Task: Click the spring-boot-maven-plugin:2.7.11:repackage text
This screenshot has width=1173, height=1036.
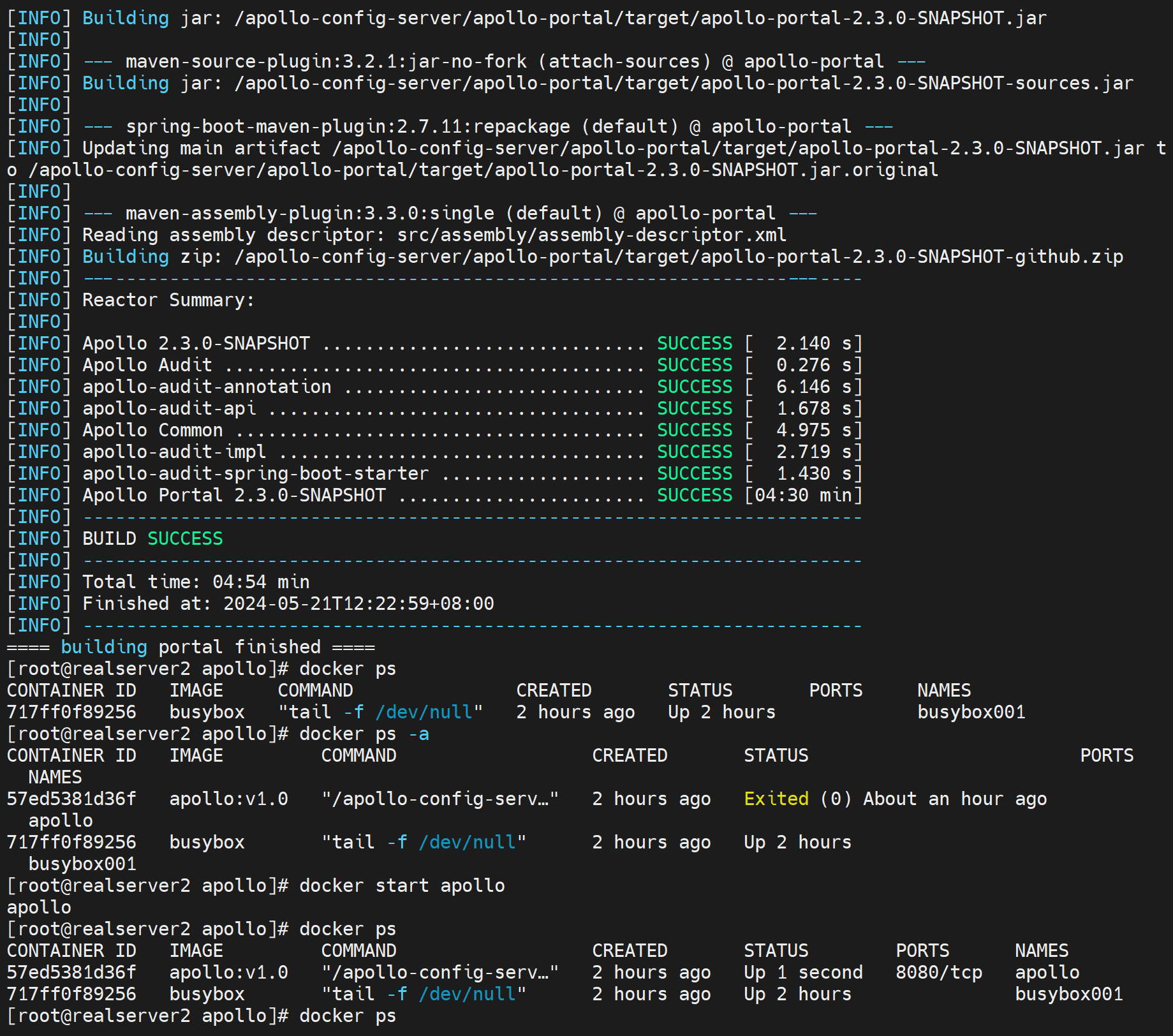Action: coord(348,126)
